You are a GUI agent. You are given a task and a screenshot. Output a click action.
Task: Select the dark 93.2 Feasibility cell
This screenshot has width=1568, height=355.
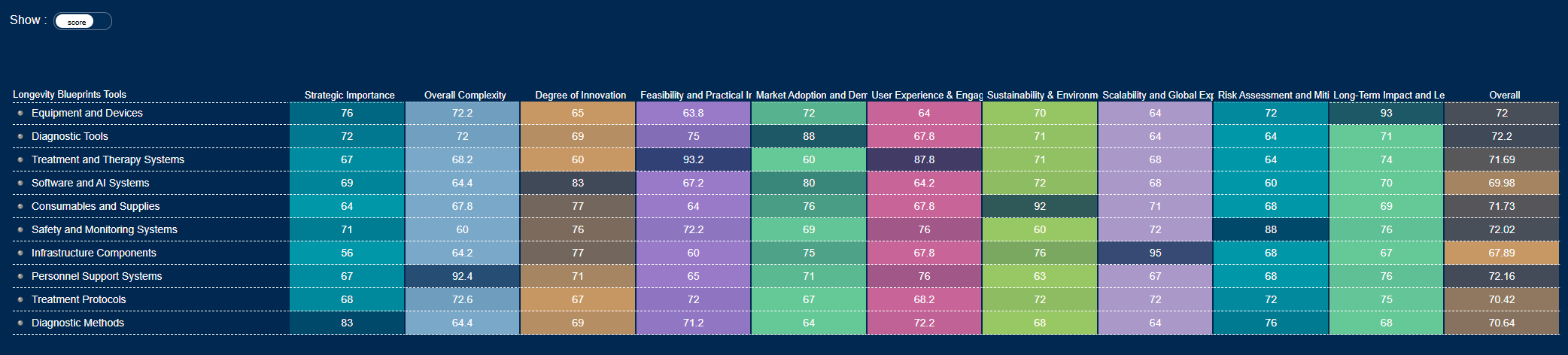pyautogui.click(x=693, y=159)
